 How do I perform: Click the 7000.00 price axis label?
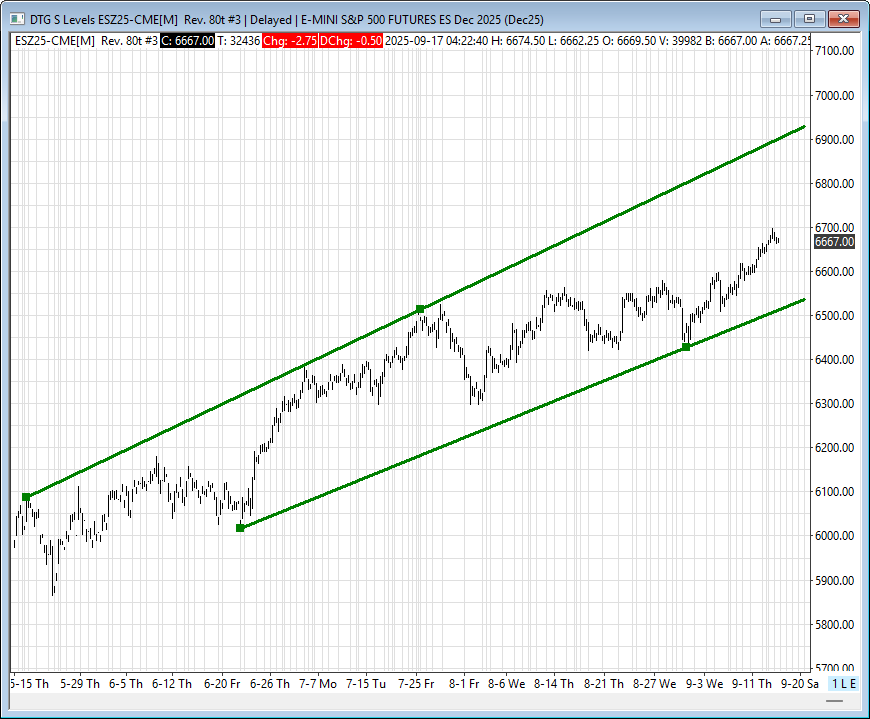click(x=834, y=95)
